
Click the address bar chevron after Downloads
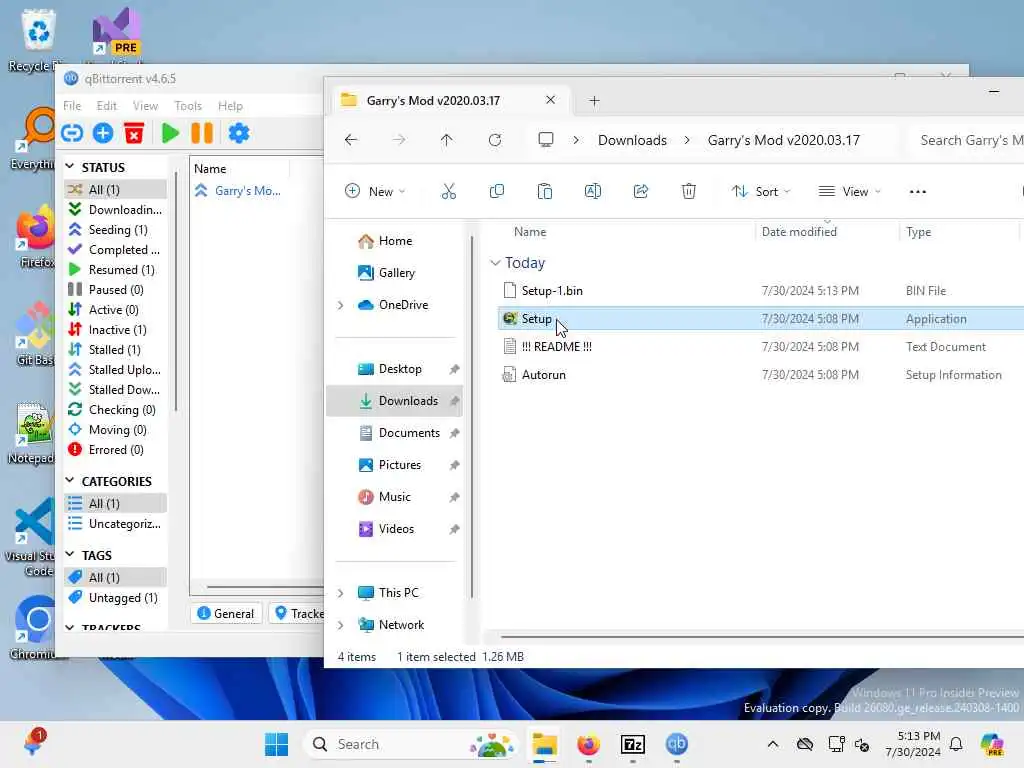pos(687,140)
